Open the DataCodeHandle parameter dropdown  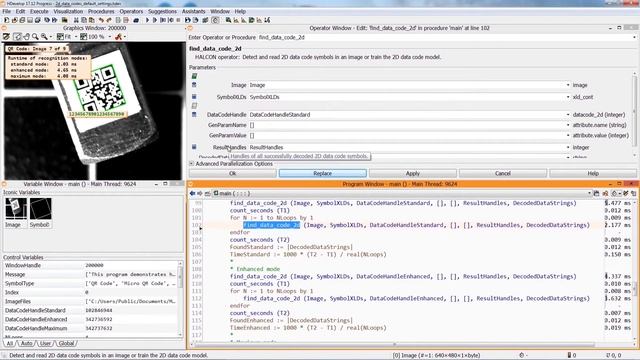567,115
